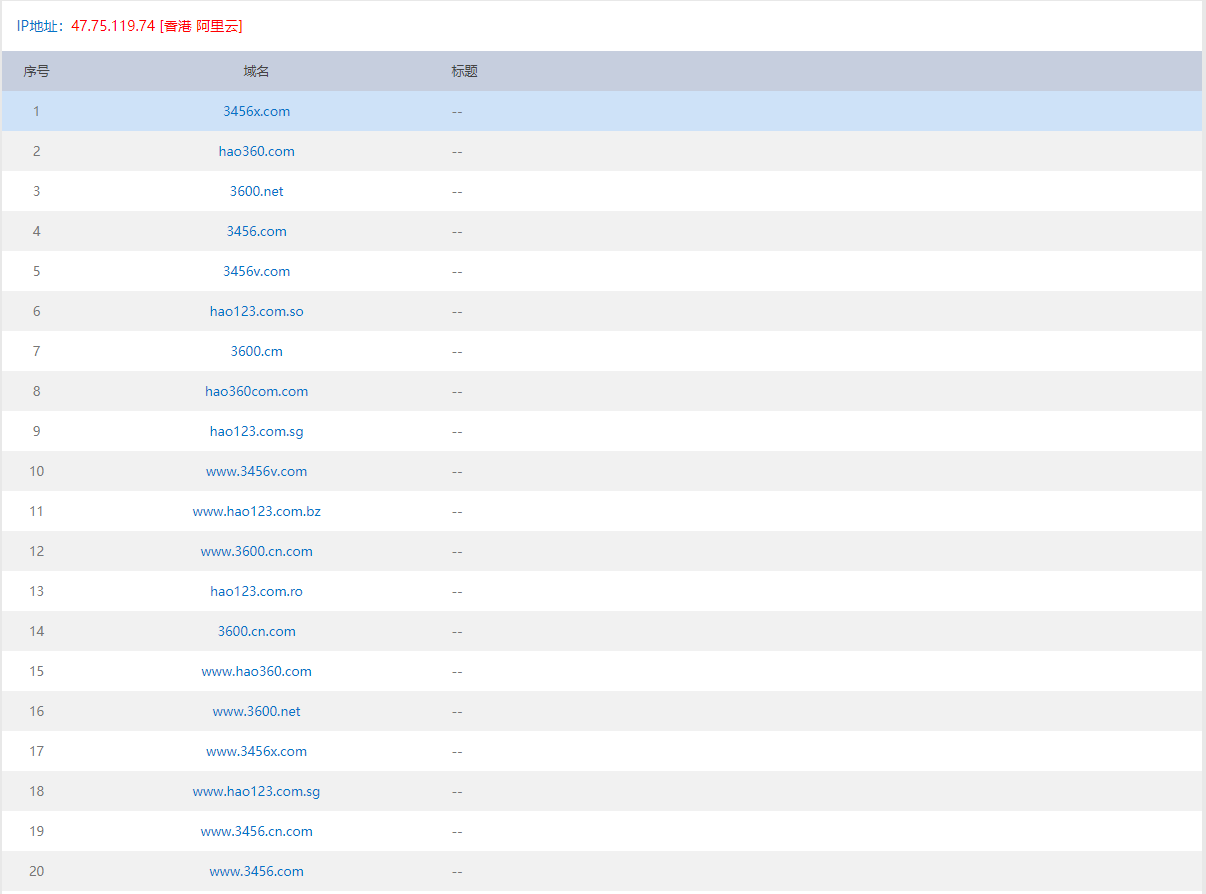Click the 标题 column header
Viewport: 1206px width, 894px height.
(x=464, y=71)
